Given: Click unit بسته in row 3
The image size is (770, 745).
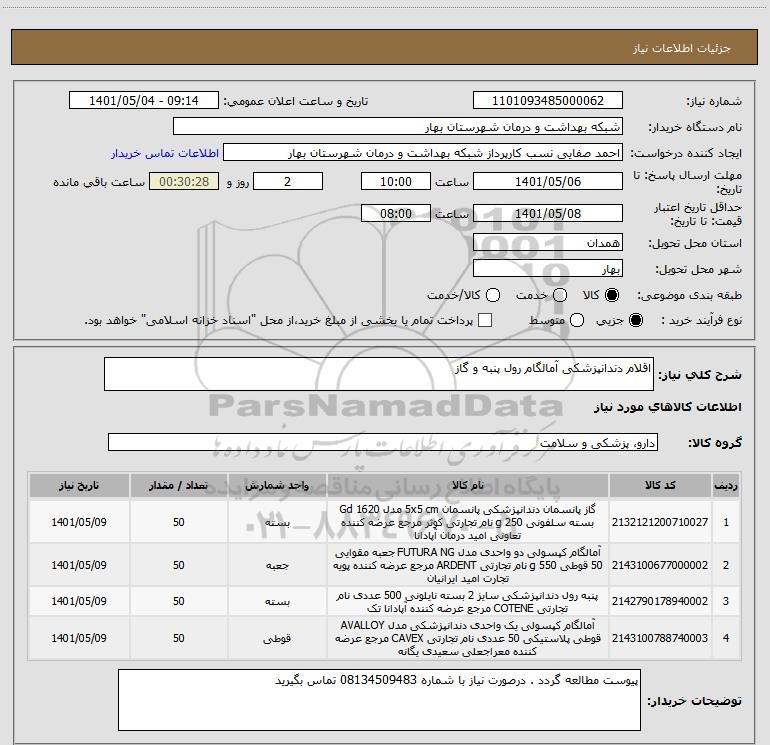Looking at the screenshot, I should coord(277,602).
